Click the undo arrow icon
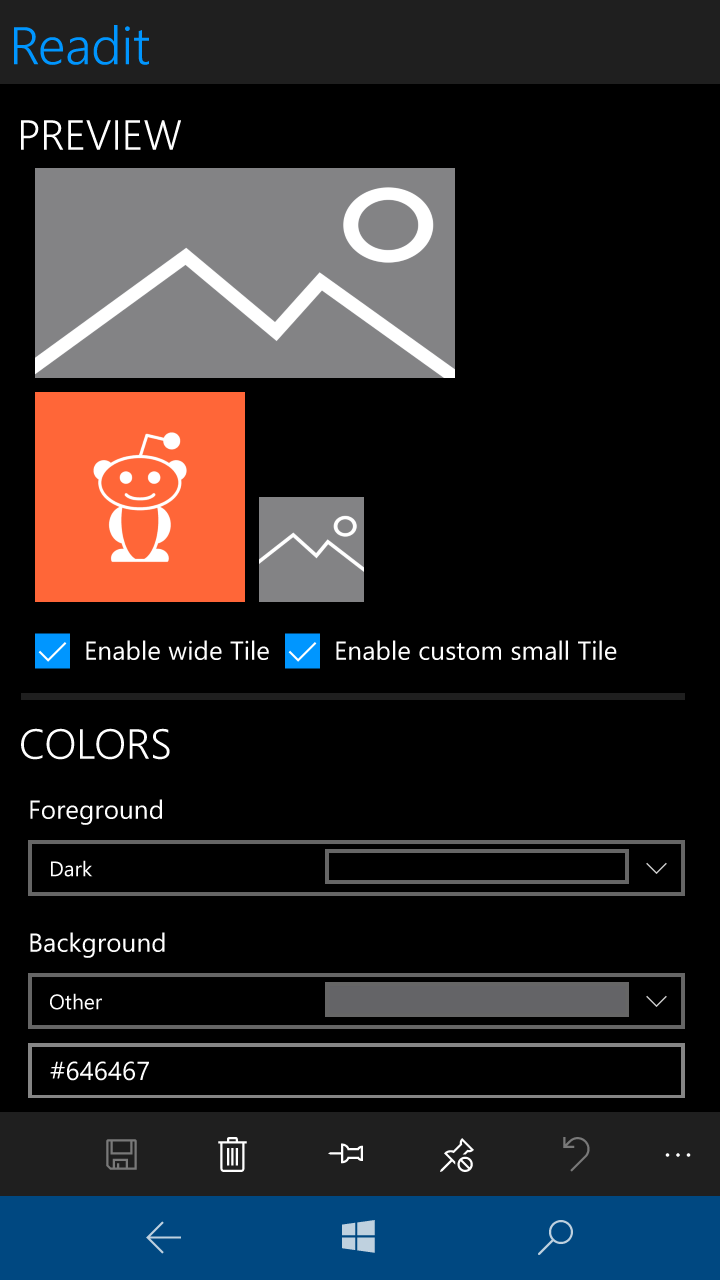720x1280 pixels. (x=575, y=1153)
